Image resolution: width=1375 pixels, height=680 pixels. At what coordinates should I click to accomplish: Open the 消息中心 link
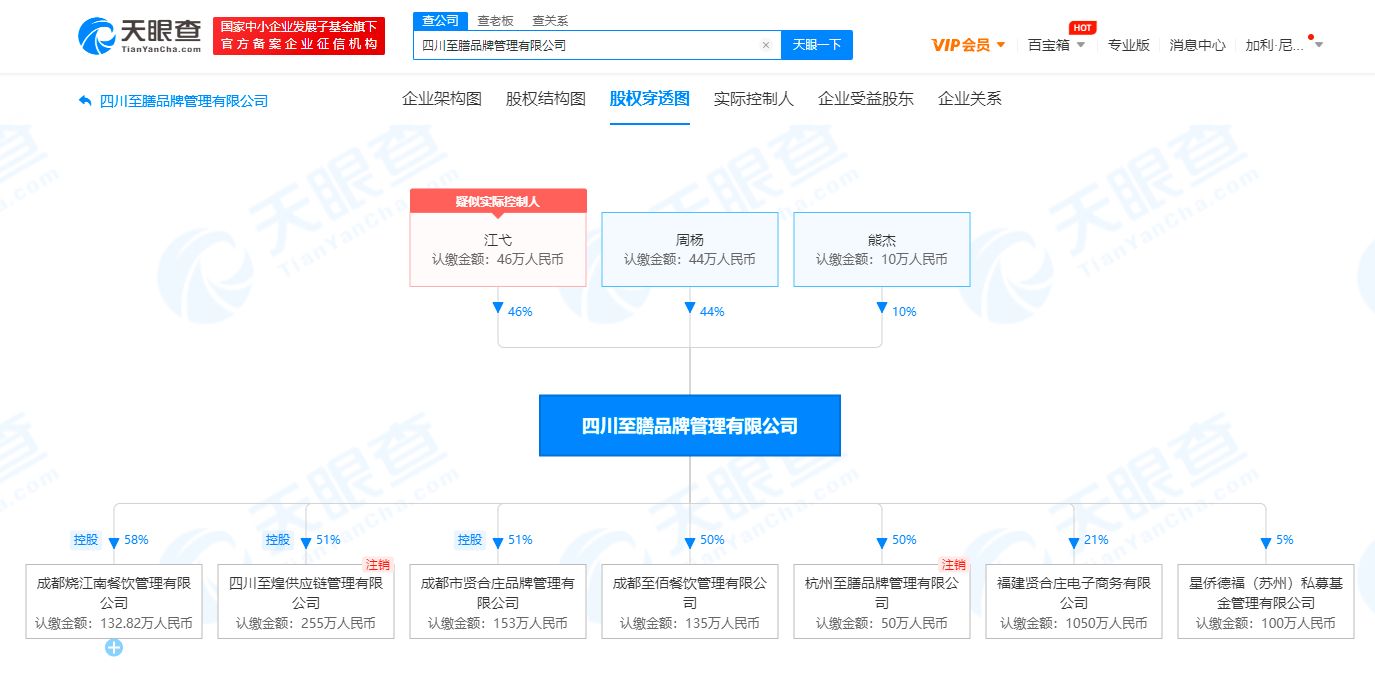point(1197,45)
